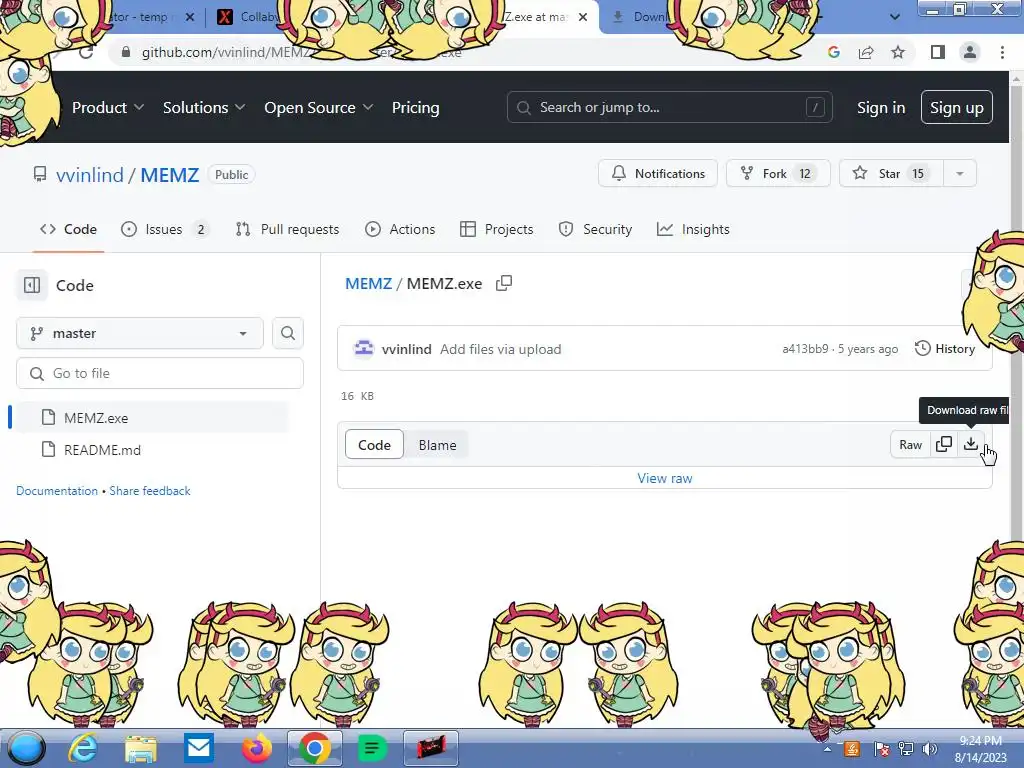This screenshot has height=768, width=1024.
Task: Show hidden tray icons arrow
Action: [x=827, y=749]
